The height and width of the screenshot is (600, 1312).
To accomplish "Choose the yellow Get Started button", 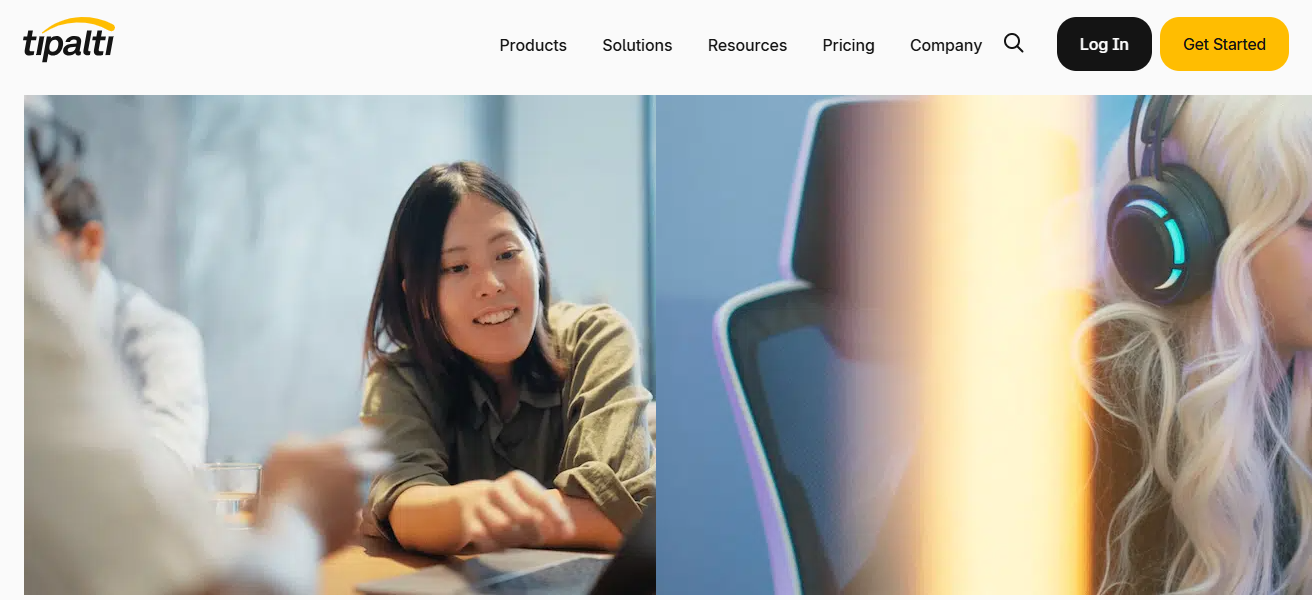I will 1224,44.
